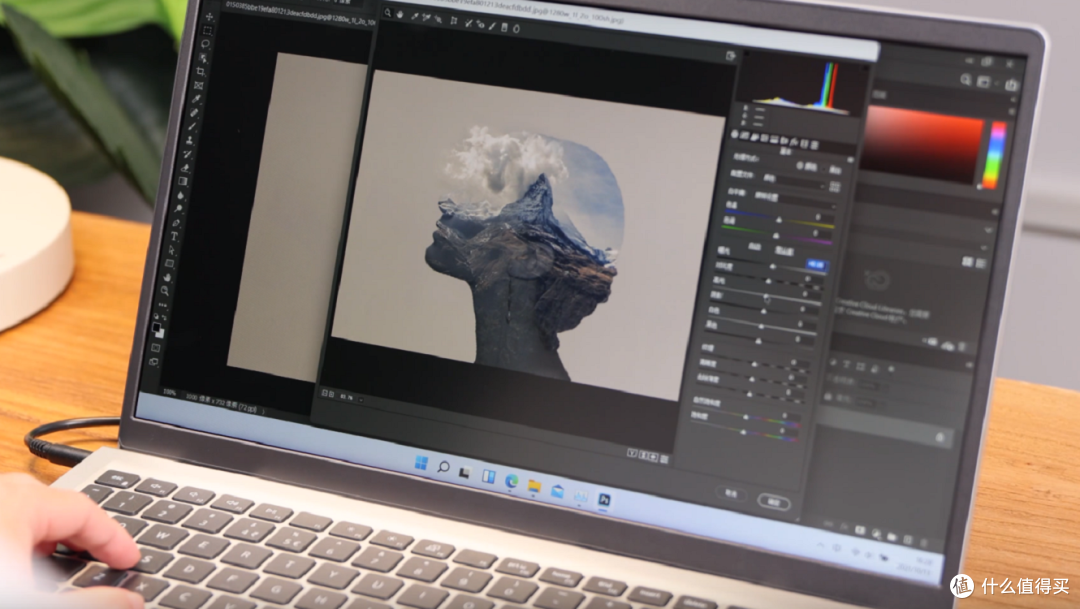The width and height of the screenshot is (1080, 609).
Task: Toggle Quick Mask mode in Photoshop toolbar
Action: 156,348
